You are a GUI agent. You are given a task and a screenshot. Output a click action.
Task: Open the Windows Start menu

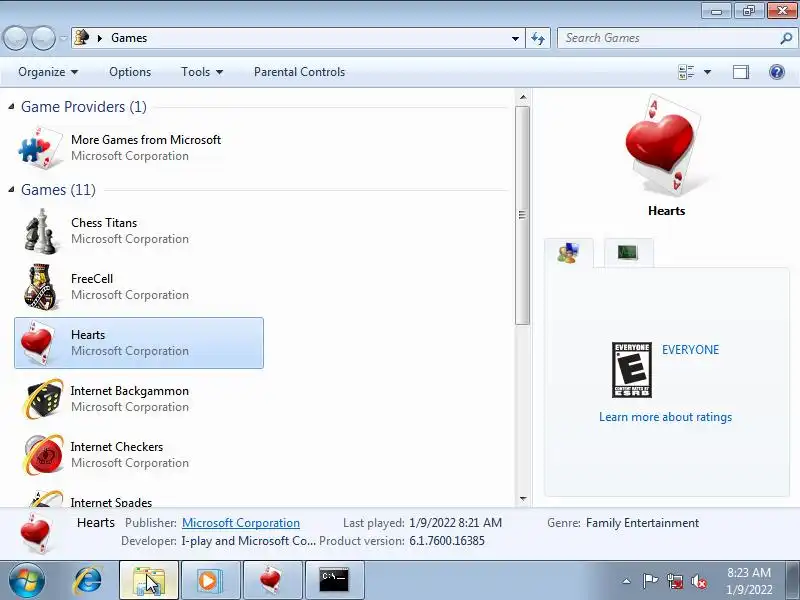click(27, 580)
